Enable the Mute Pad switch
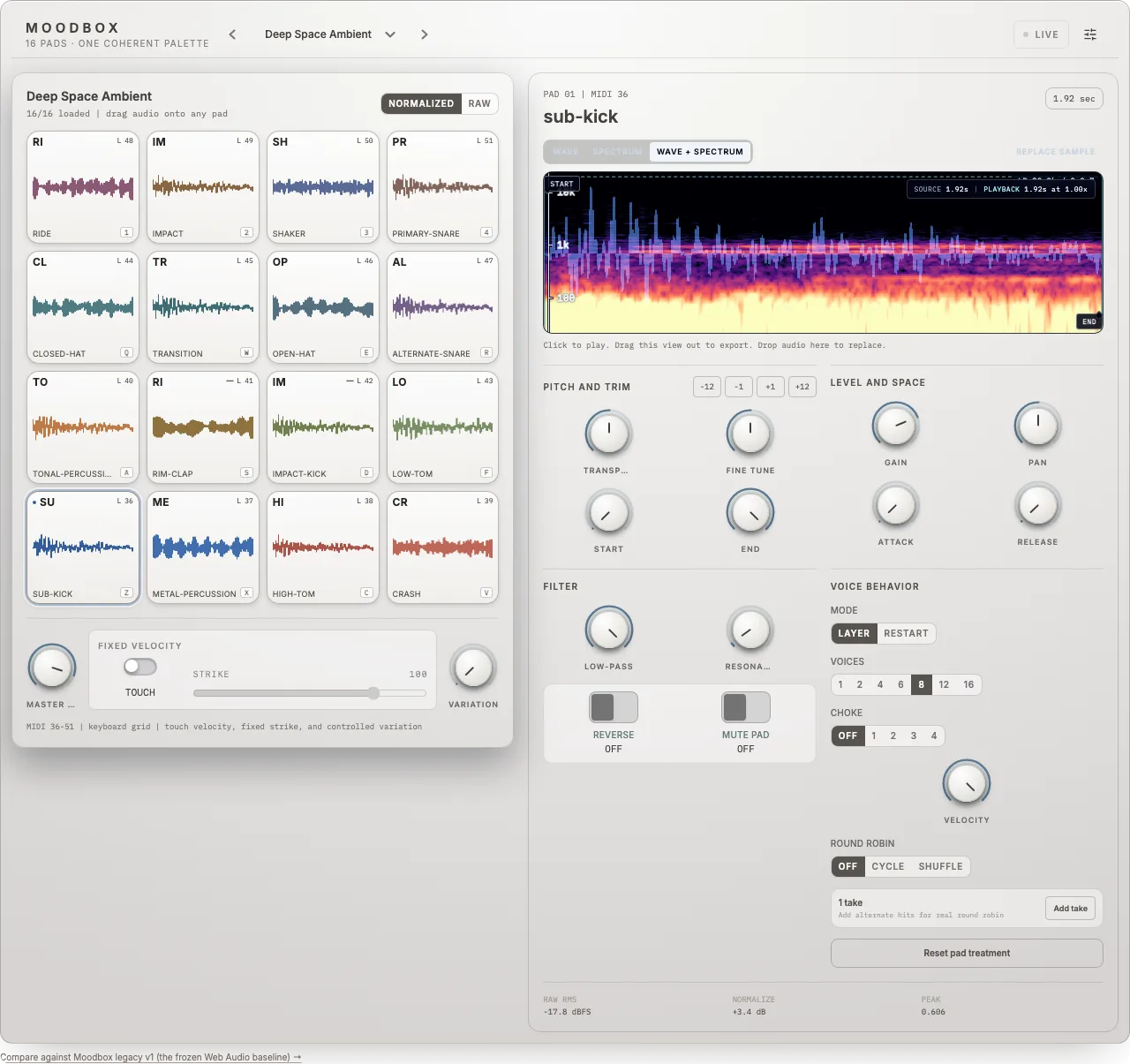The width and height of the screenshot is (1130, 1064). 746,707
